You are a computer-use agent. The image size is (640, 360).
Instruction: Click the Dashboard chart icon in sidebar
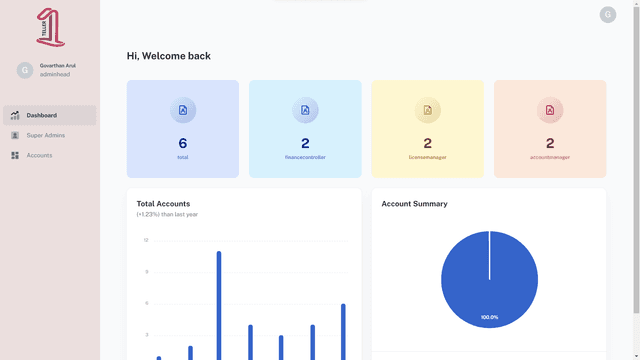[15, 116]
